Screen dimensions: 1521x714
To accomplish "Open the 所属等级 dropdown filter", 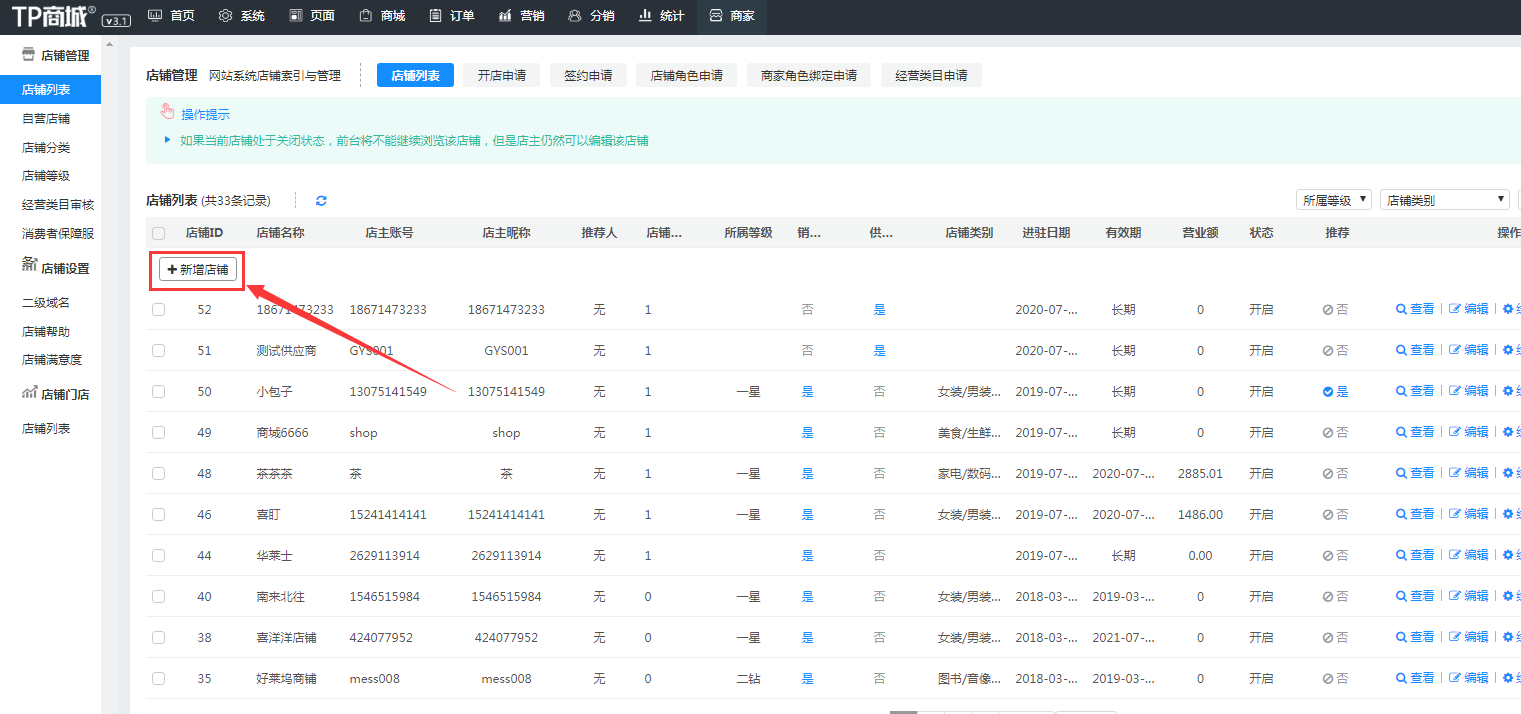I will click(x=1333, y=200).
